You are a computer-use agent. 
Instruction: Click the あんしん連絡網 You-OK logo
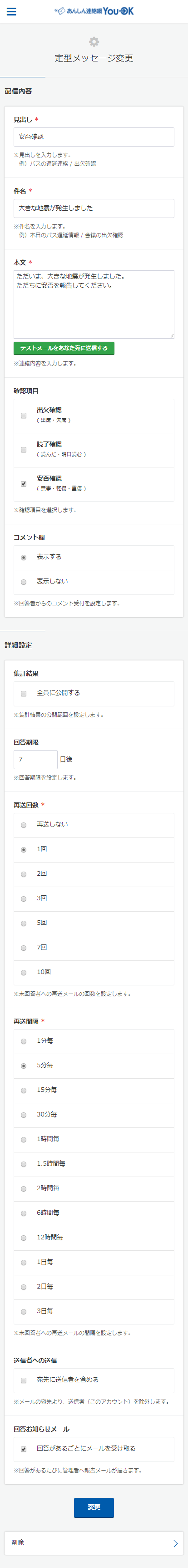tap(94, 11)
